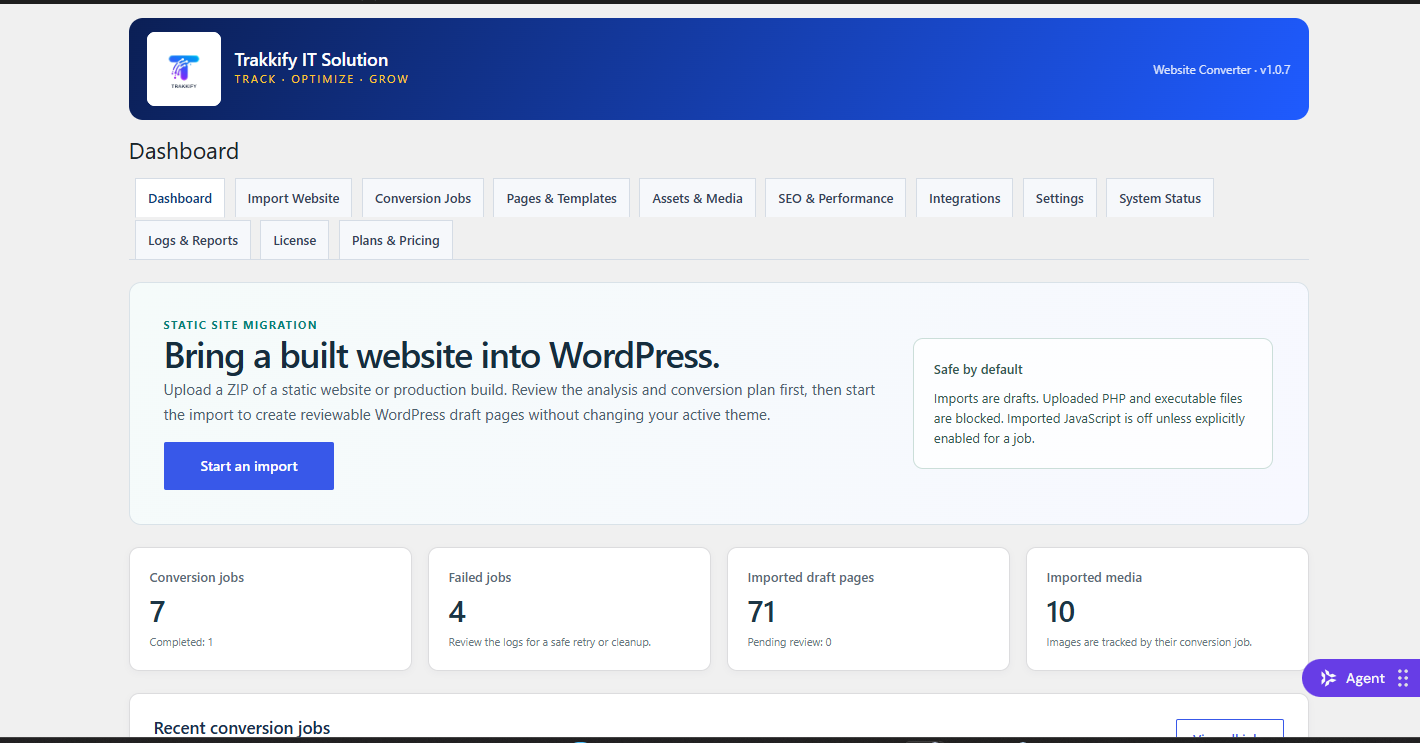Screen dimensions: 1420x743
Task: Open the Agent assistant button
Action: click(1361, 678)
